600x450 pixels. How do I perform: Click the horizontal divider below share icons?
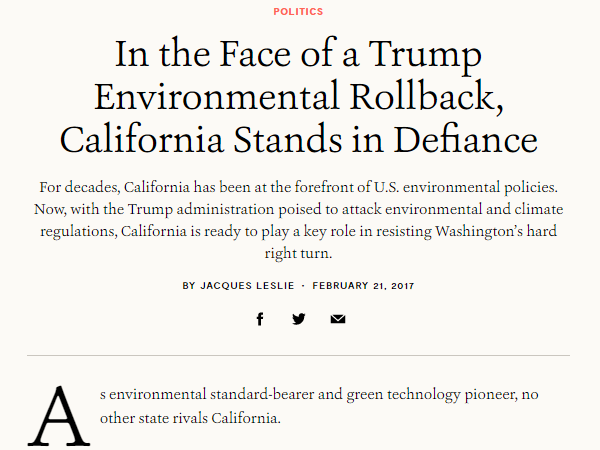(300, 355)
